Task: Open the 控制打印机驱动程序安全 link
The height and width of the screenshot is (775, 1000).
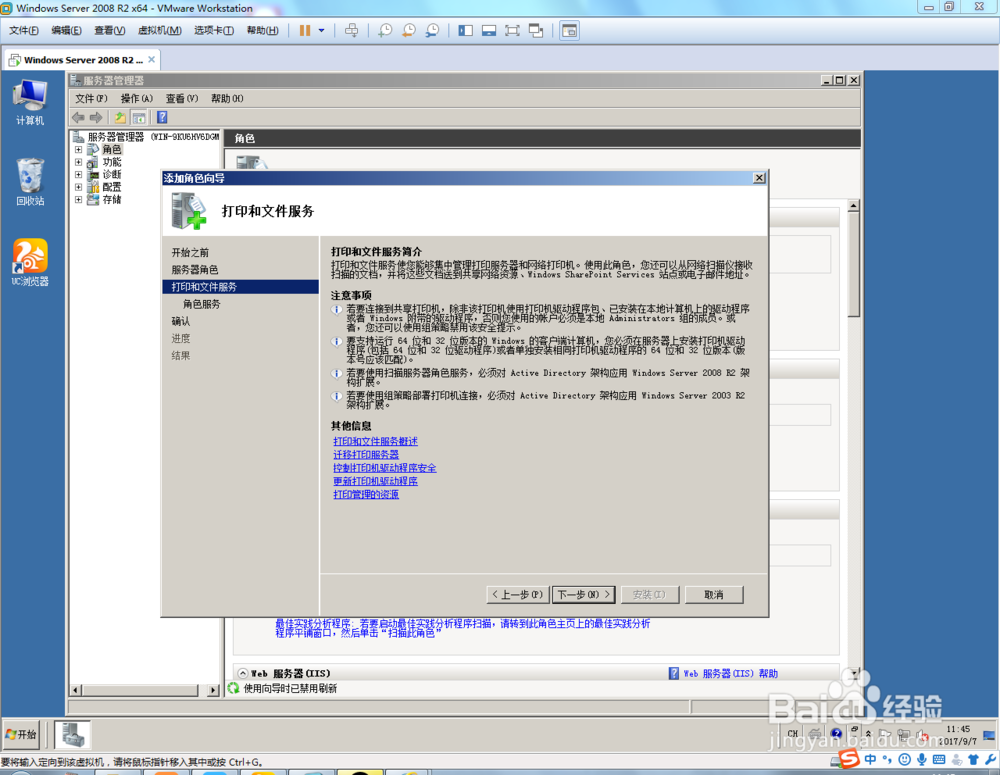Action: pyautogui.click(x=385, y=468)
